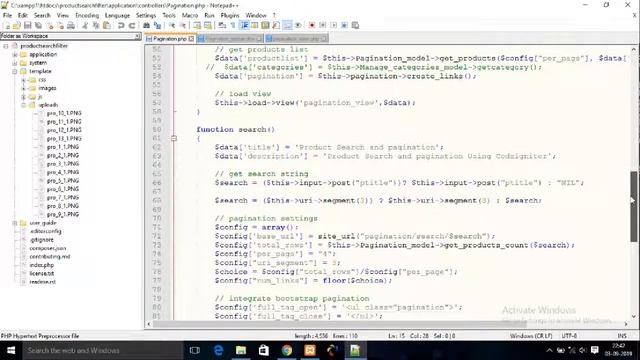The image size is (640, 360).
Task: Select the Pagination.php tab
Action: (170, 39)
